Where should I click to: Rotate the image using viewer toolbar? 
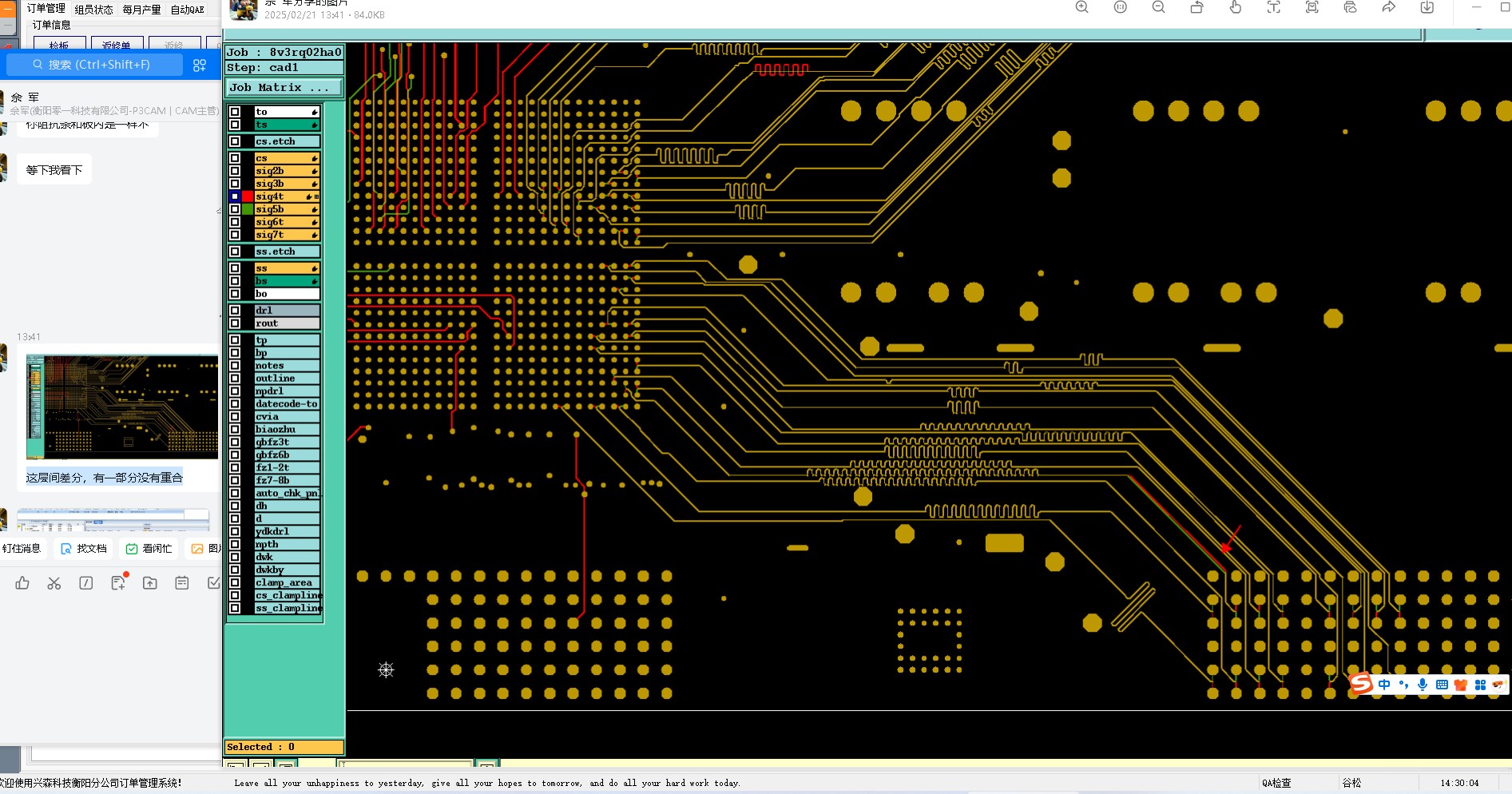point(1197,7)
